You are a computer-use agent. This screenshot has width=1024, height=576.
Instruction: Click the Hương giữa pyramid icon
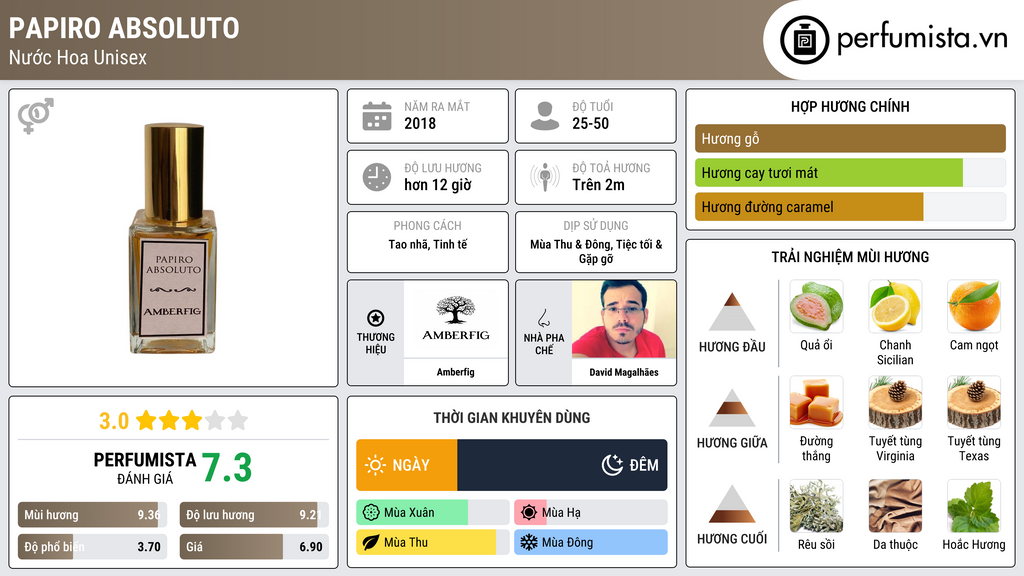pyautogui.click(x=732, y=408)
